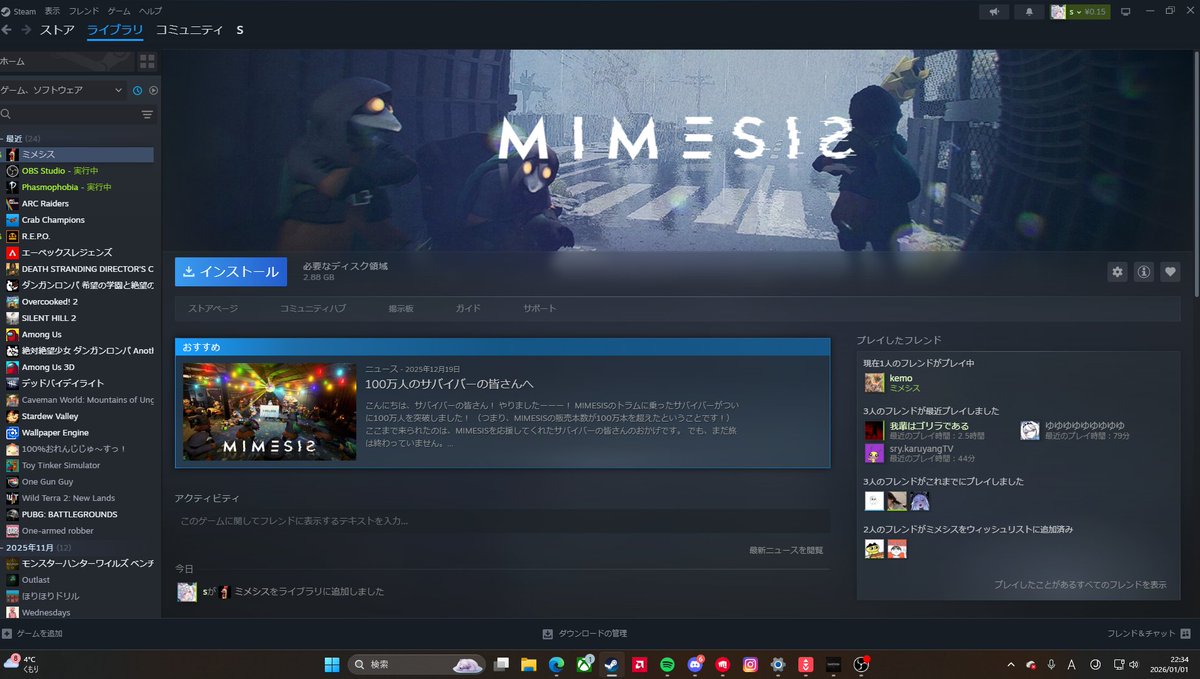Open the 掲示板 (discussions) tab link
Image resolution: width=1200 pixels, height=679 pixels.
[401, 309]
